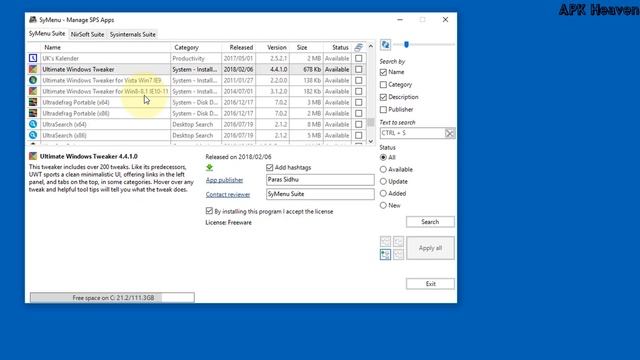Click the Exit button
This screenshot has width=640, height=360.
tap(430, 284)
